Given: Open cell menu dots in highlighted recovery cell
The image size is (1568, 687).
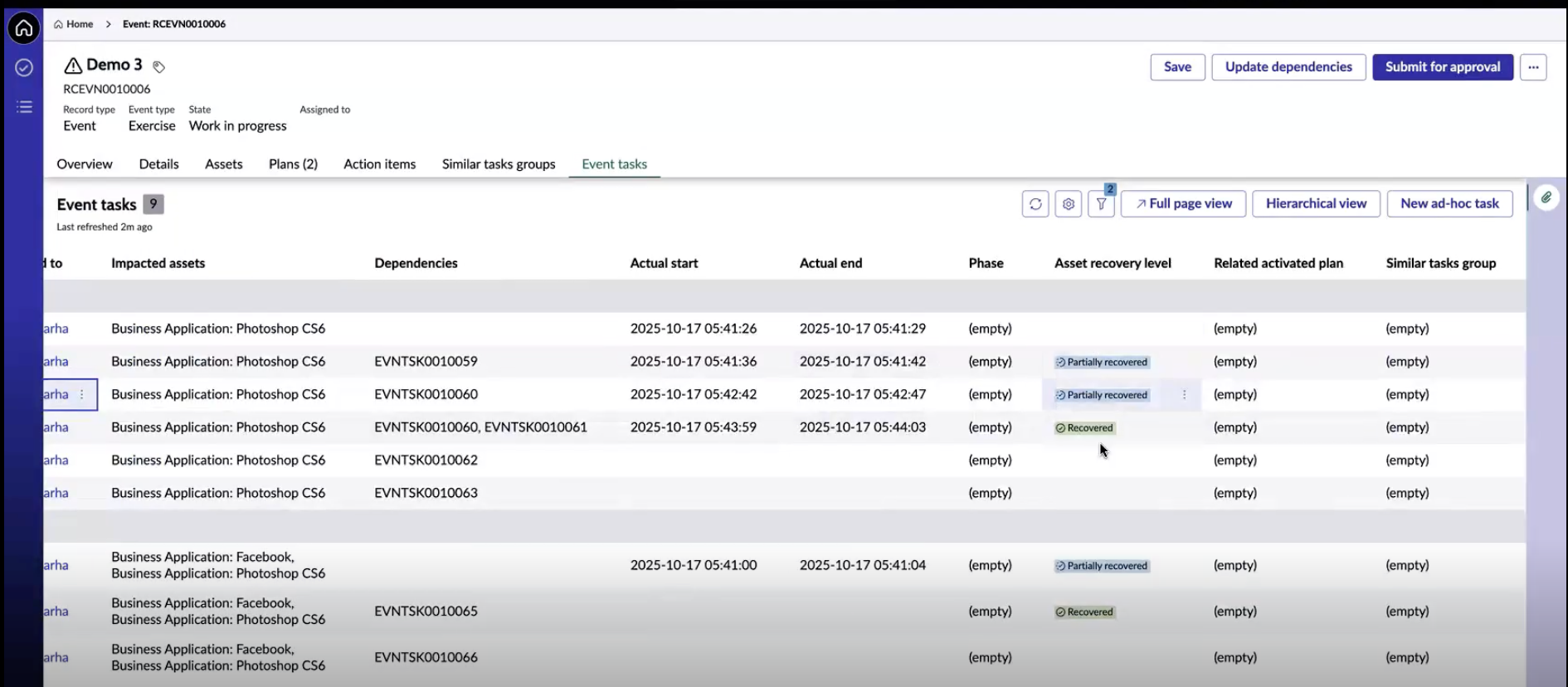Looking at the screenshot, I should coord(1184,395).
